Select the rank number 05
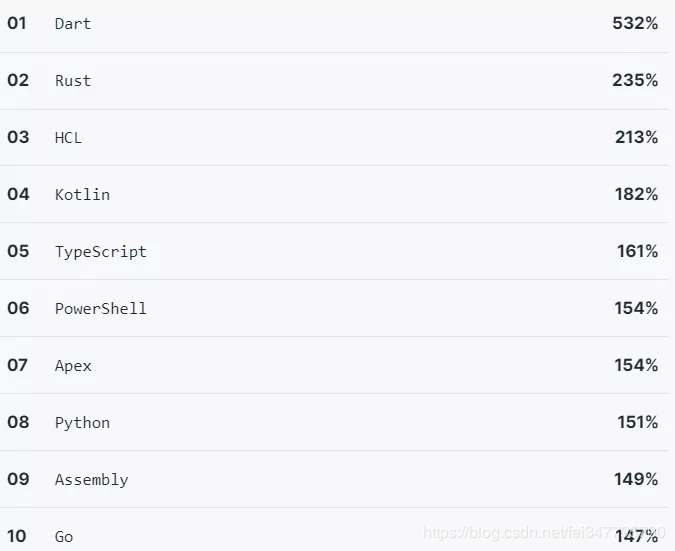This screenshot has width=675, height=551. (18, 251)
